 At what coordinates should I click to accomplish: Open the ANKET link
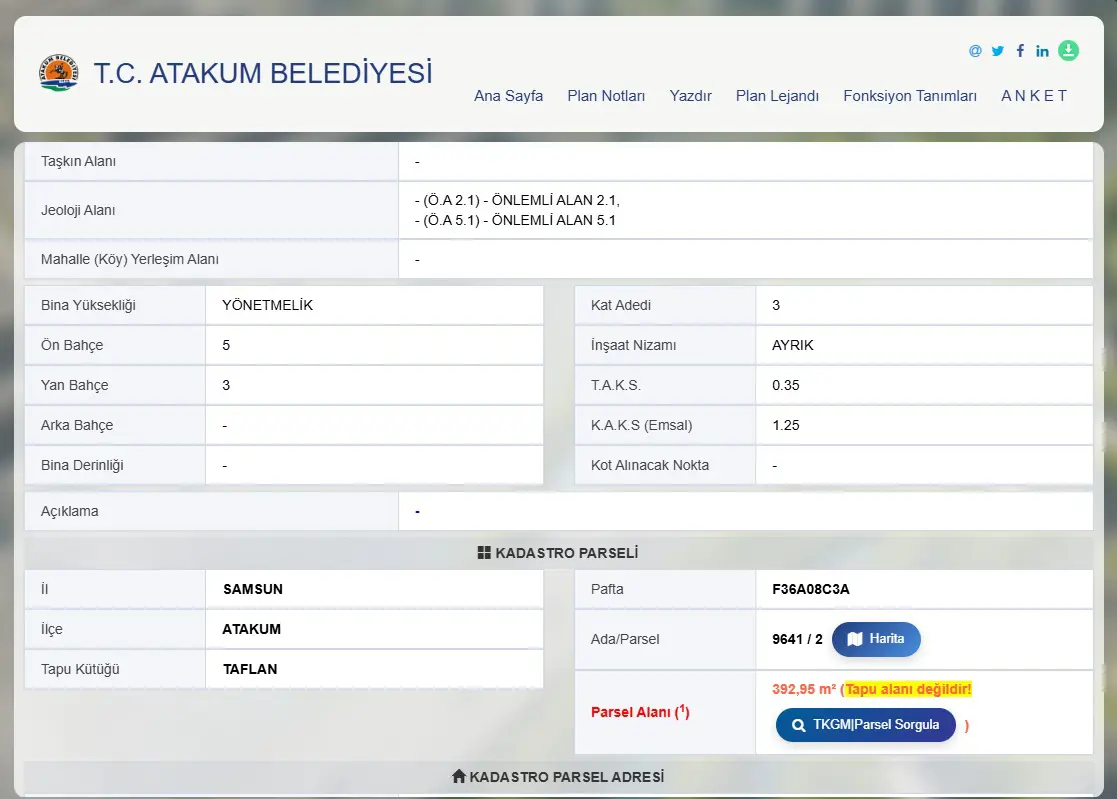tap(1034, 95)
